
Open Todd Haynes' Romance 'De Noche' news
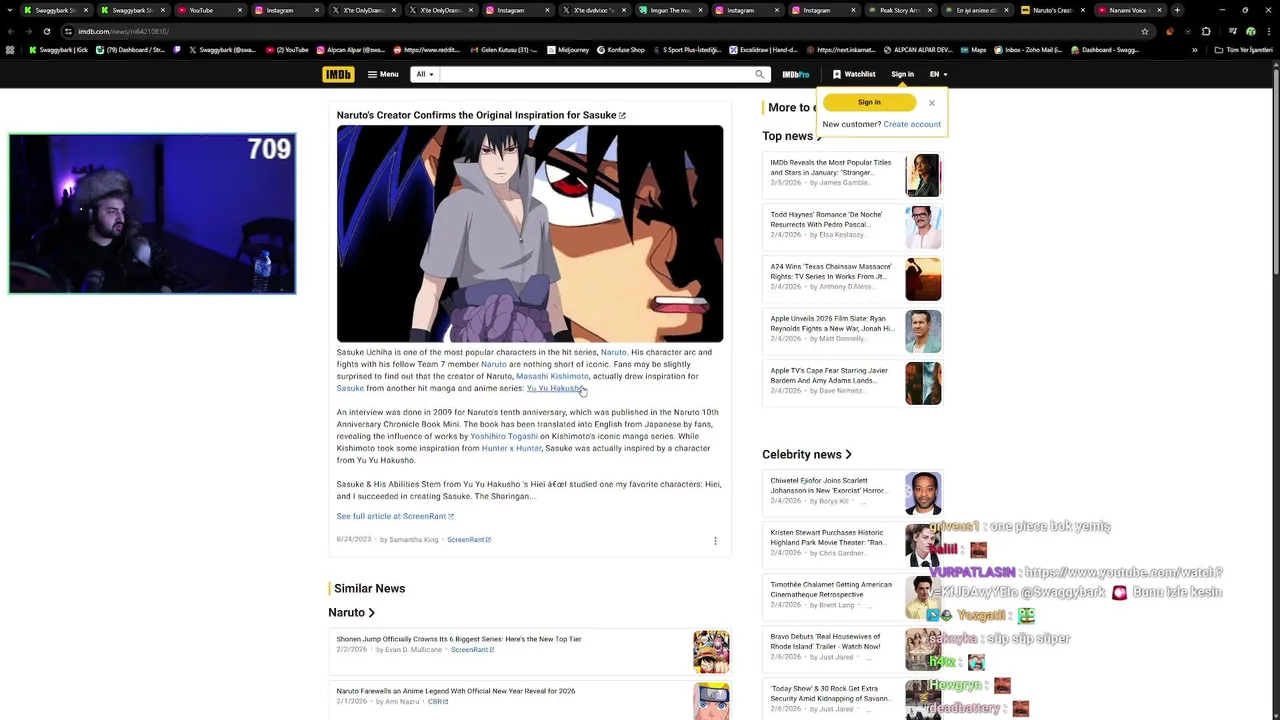827,219
